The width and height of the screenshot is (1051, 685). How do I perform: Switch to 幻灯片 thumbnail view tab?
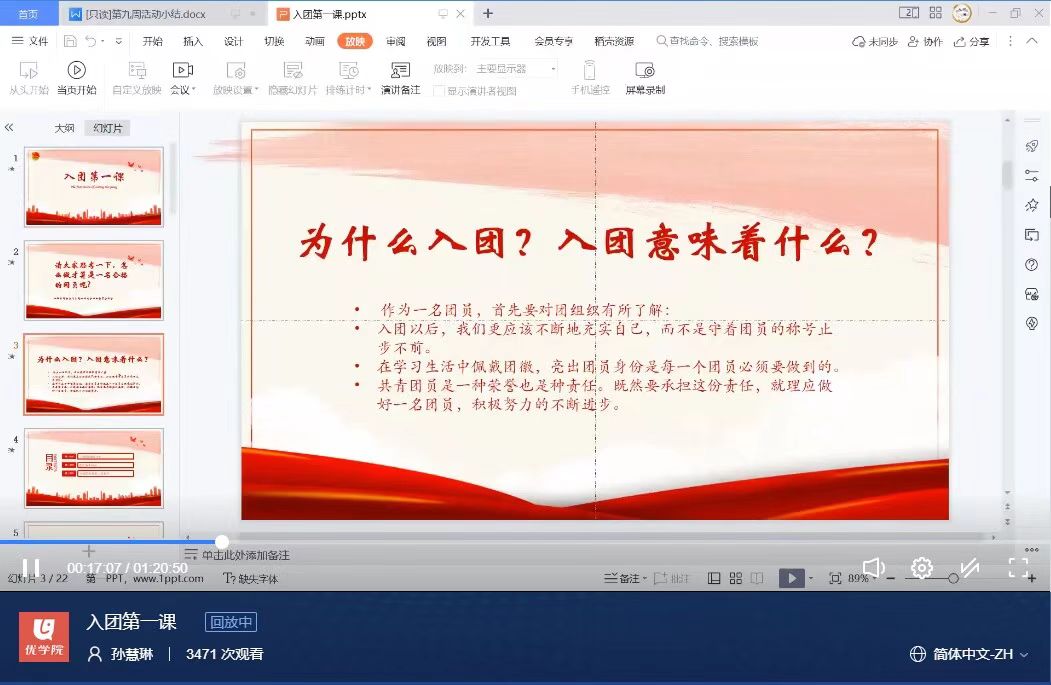[107, 128]
